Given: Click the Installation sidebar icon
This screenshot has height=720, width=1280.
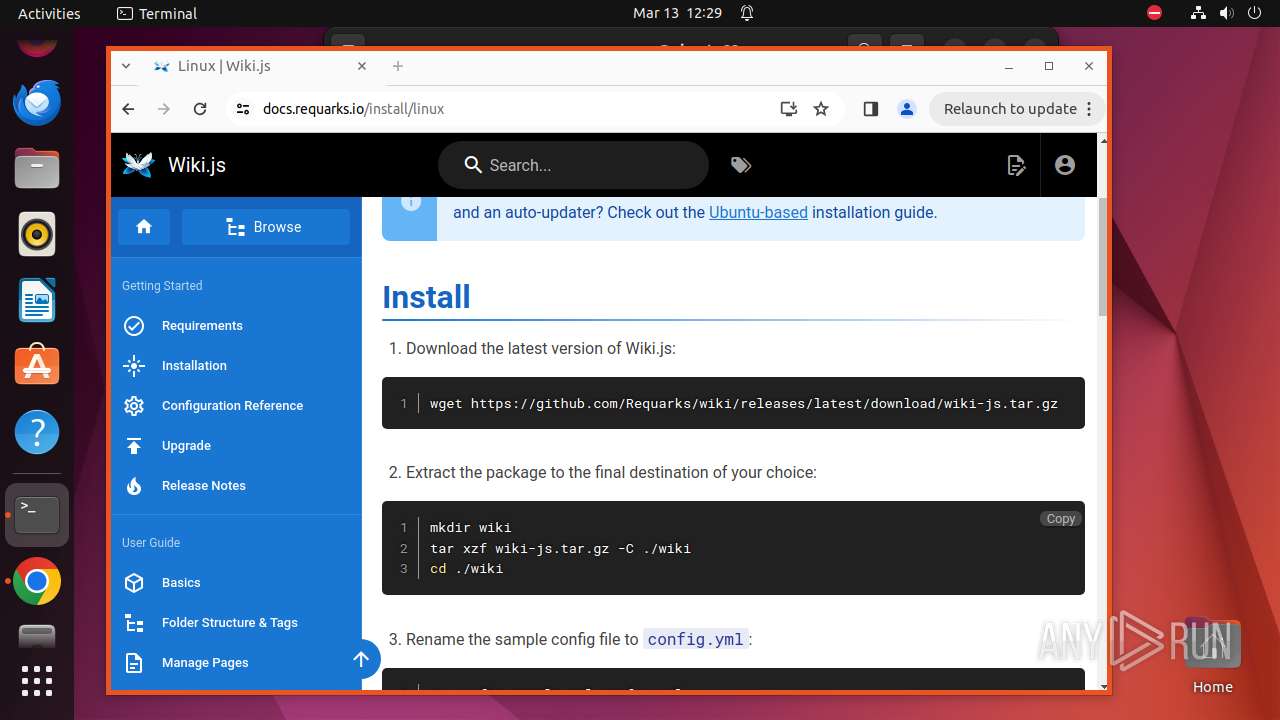Looking at the screenshot, I should click(134, 366).
